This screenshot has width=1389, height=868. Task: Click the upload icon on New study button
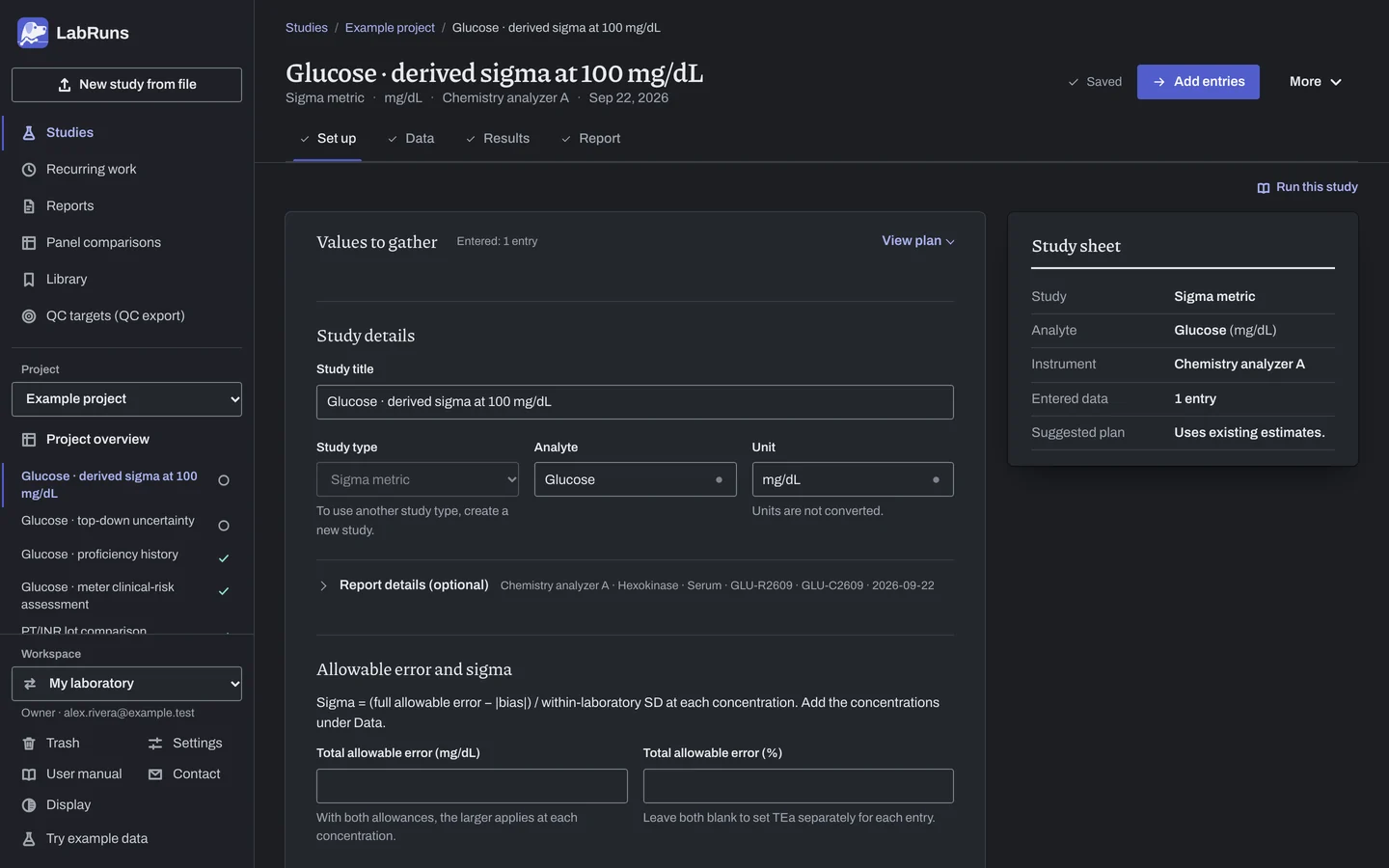click(x=65, y=85)
